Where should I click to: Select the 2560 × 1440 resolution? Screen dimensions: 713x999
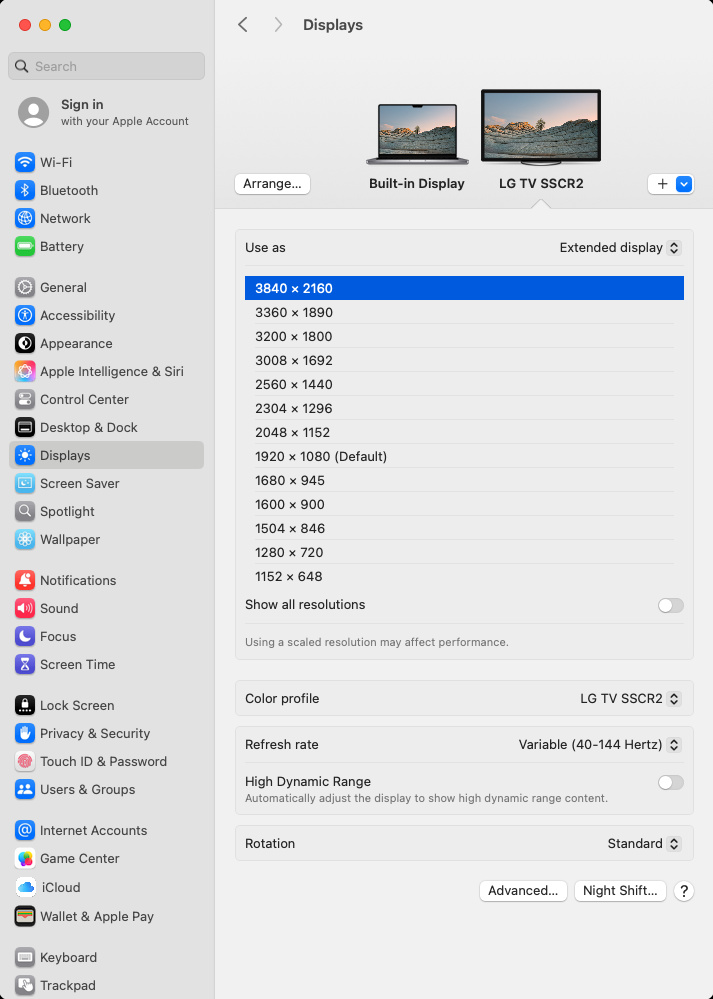click(x=294, y=384)
